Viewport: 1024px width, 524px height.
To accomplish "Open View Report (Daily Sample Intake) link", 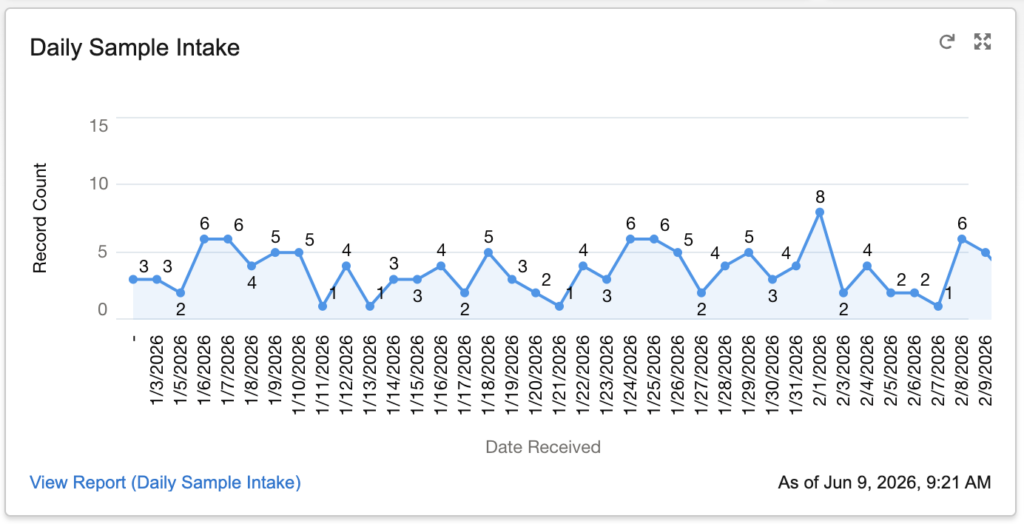I will pyautogui.click(x=165, y=483).
